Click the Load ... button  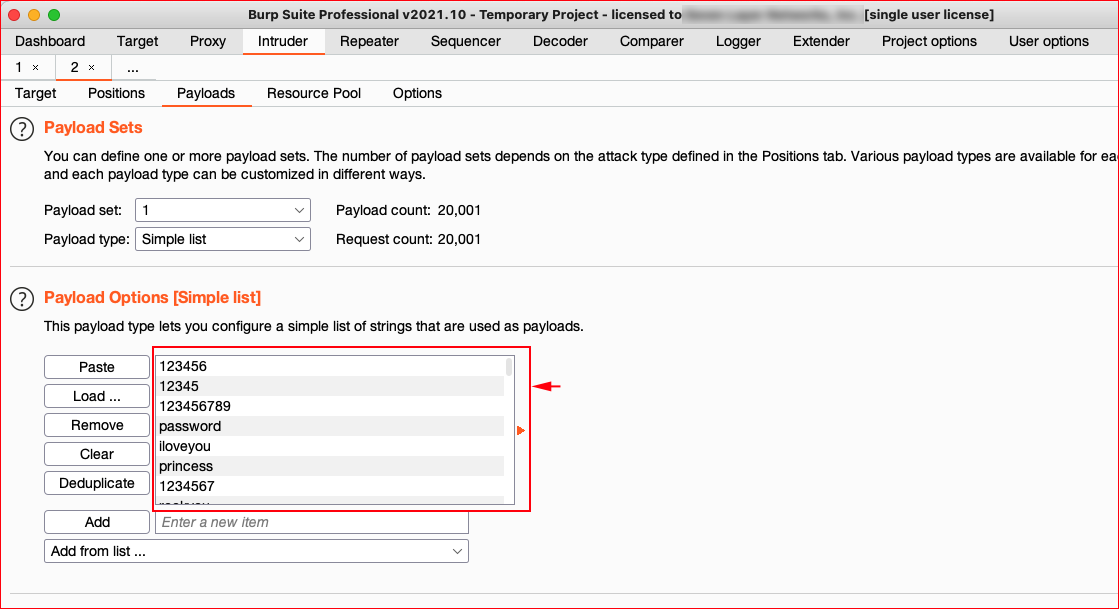(x=97, y=396)
